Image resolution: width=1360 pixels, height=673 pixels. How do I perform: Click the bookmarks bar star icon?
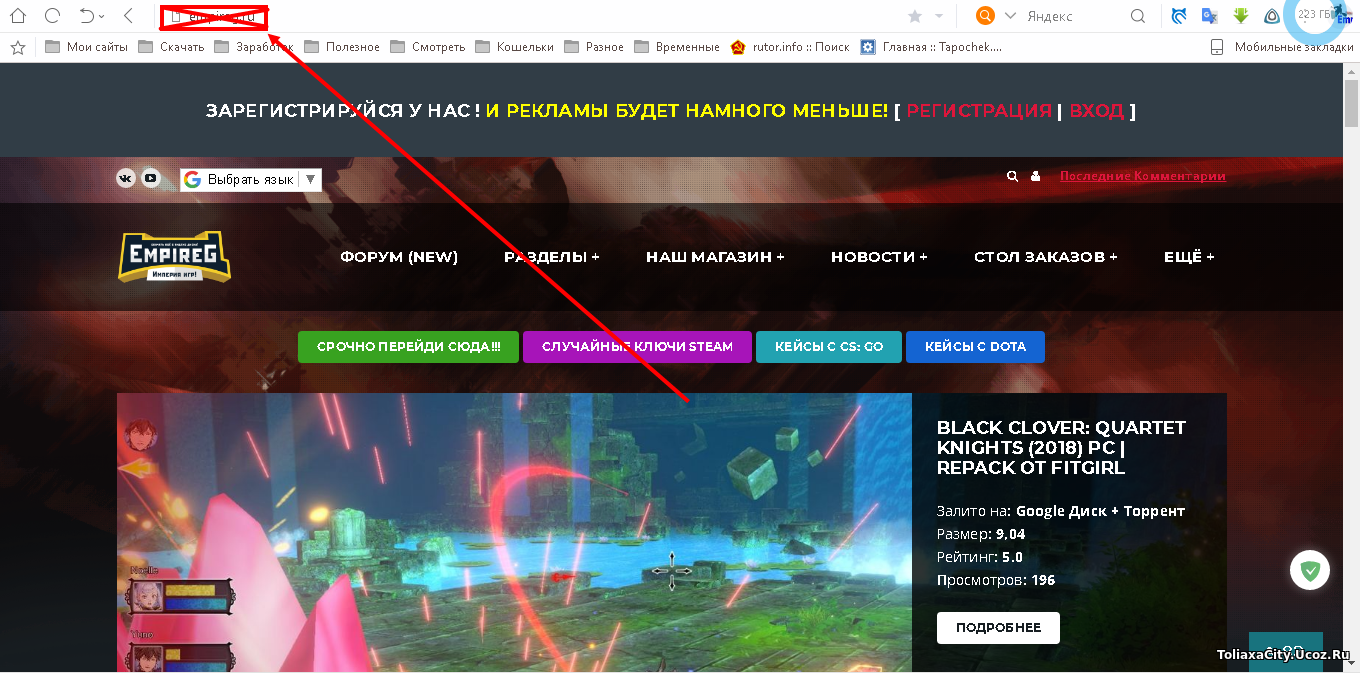17,47
